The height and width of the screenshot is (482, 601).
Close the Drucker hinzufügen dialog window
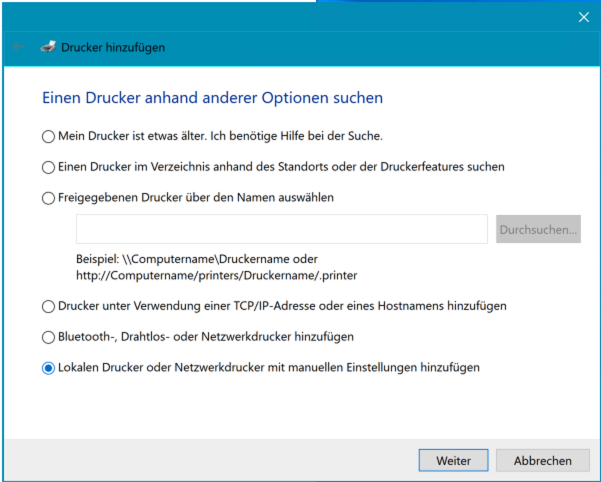tap(584, 17)
